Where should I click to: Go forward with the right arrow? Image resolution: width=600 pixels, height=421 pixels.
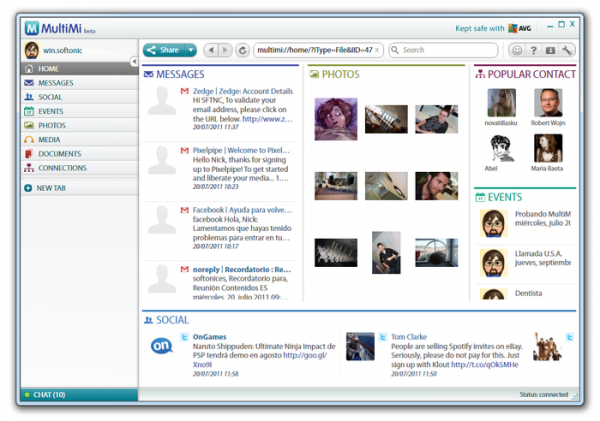coord(225,50)
